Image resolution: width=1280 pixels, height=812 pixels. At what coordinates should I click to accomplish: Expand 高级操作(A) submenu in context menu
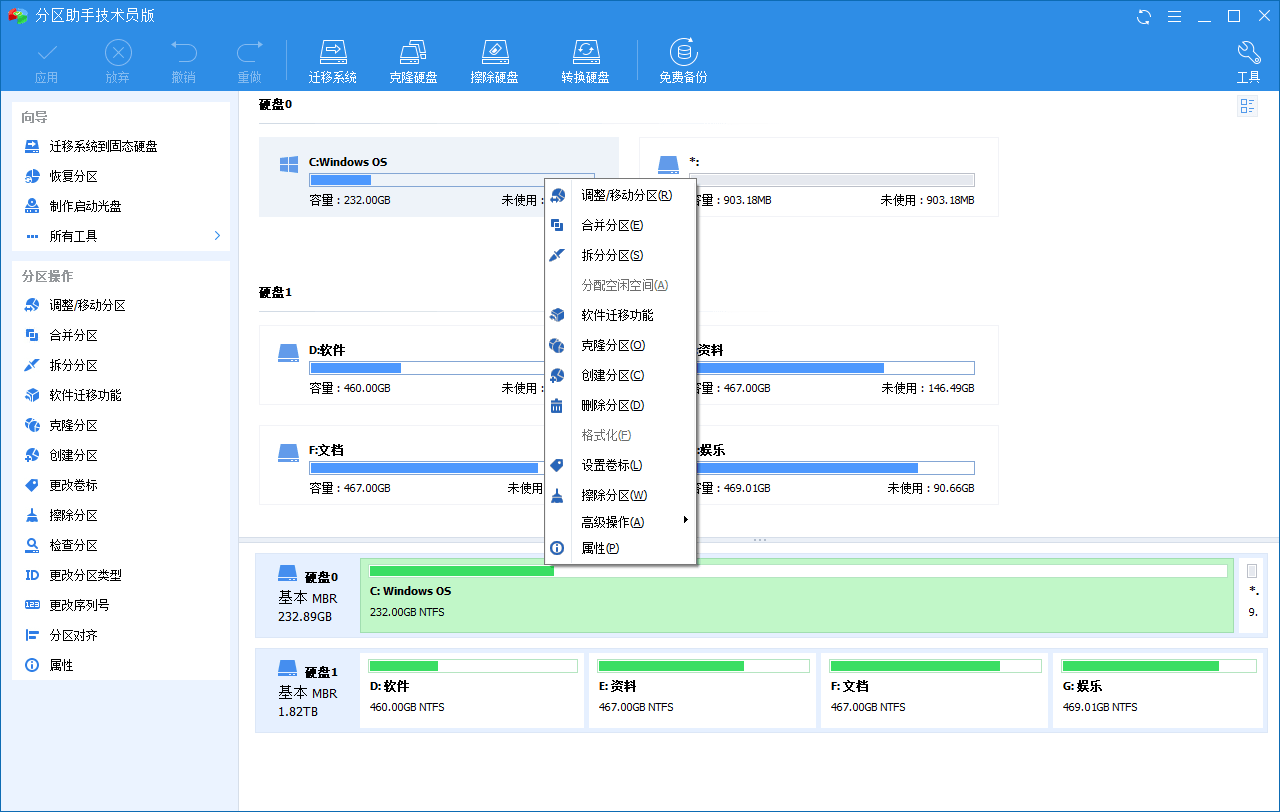(620, 521)
